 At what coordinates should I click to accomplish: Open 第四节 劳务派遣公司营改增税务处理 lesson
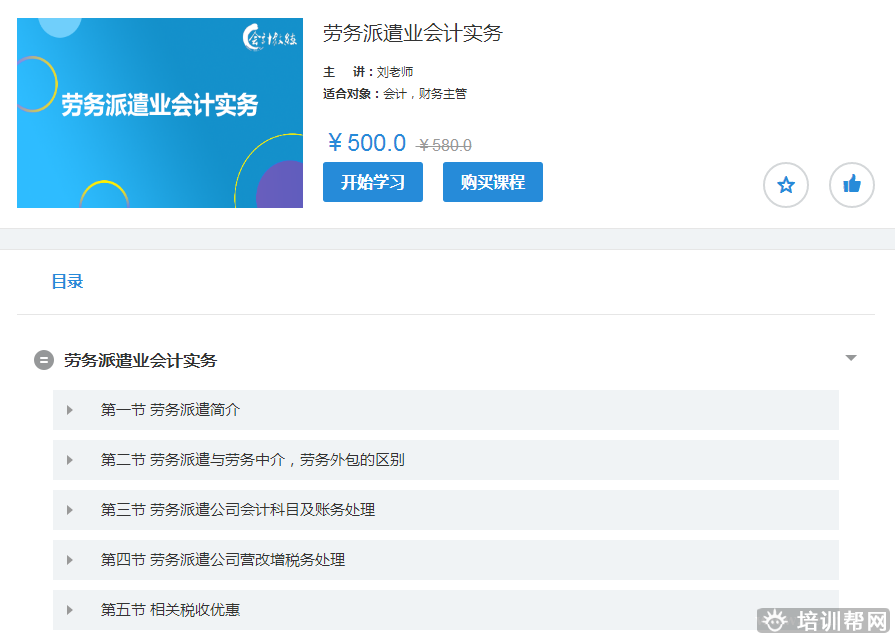(x=223, y=560)
